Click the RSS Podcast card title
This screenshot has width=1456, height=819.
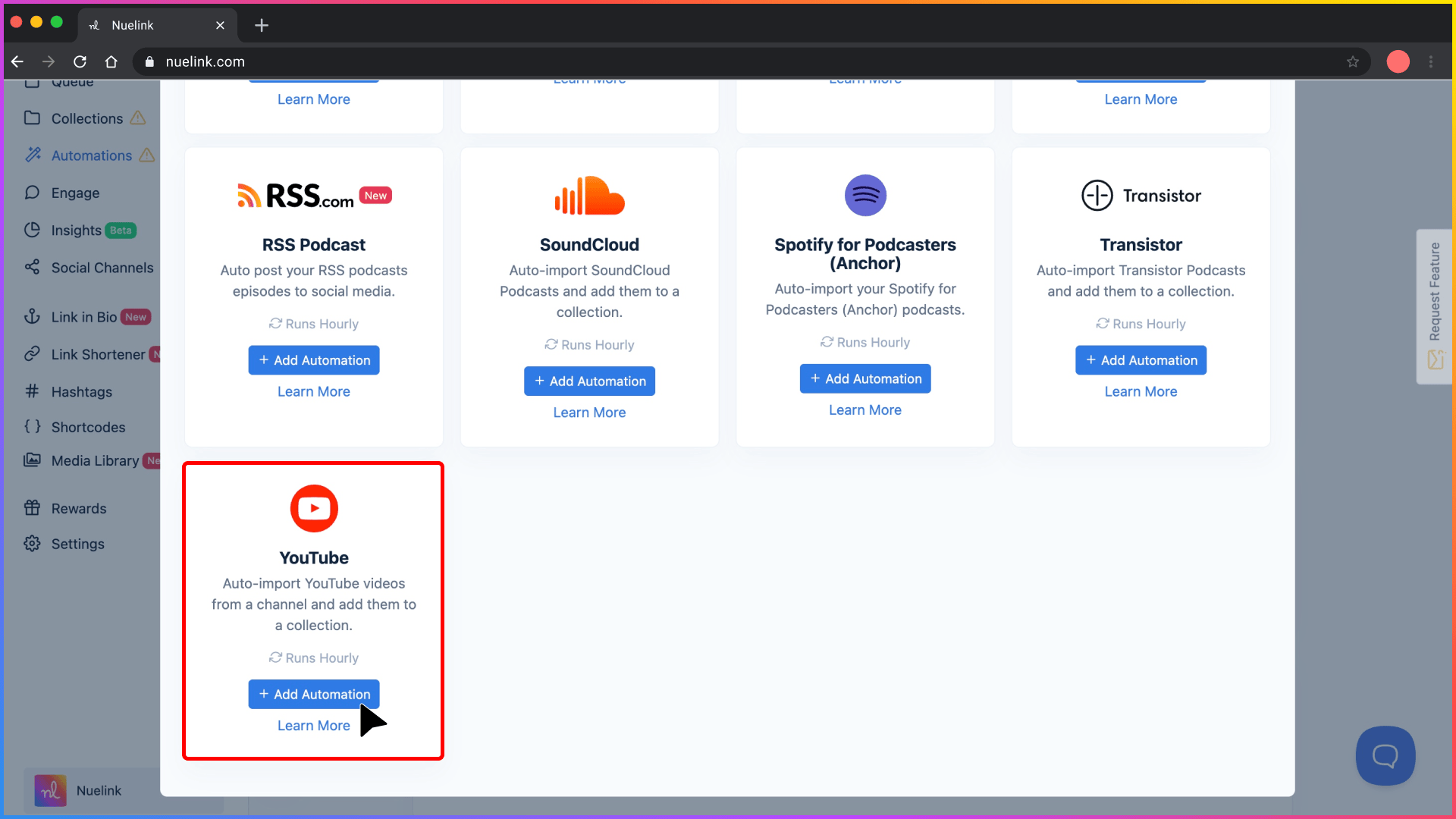pyautogui.click(x=314, y=244)
